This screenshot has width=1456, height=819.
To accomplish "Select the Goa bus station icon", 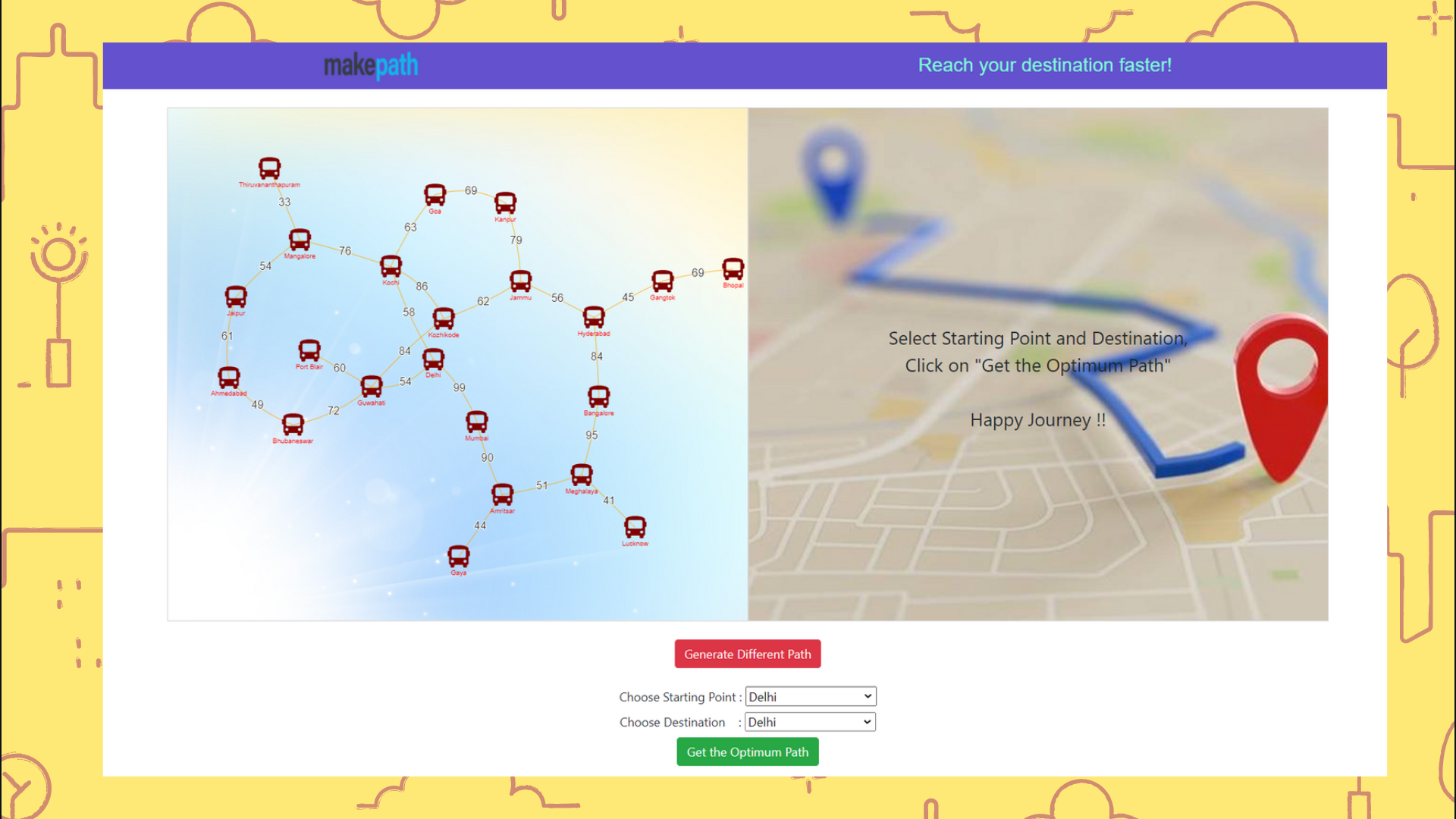I will [x=435, y=194].
